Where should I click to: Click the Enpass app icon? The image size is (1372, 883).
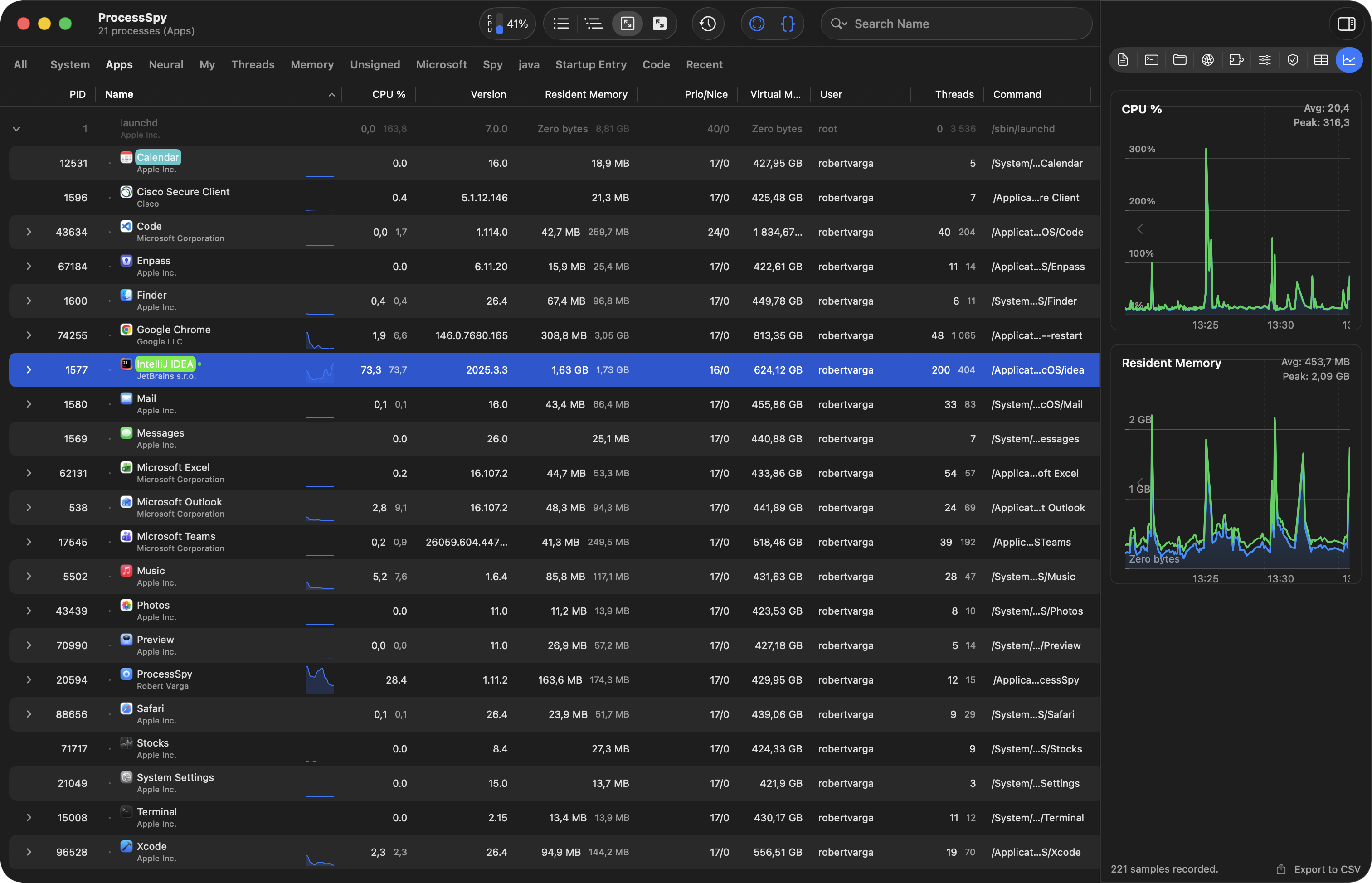click(x=126, y=260)
